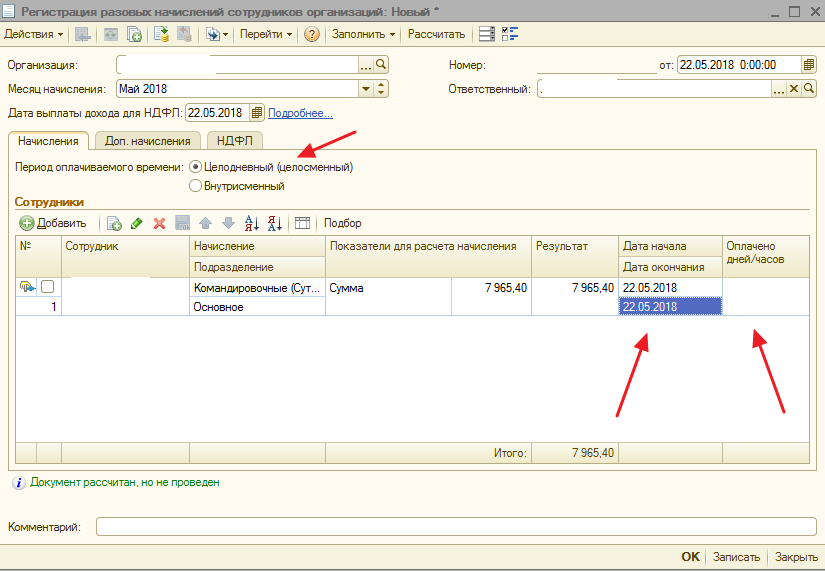Open the Подробнее... link

coord(300,113)
